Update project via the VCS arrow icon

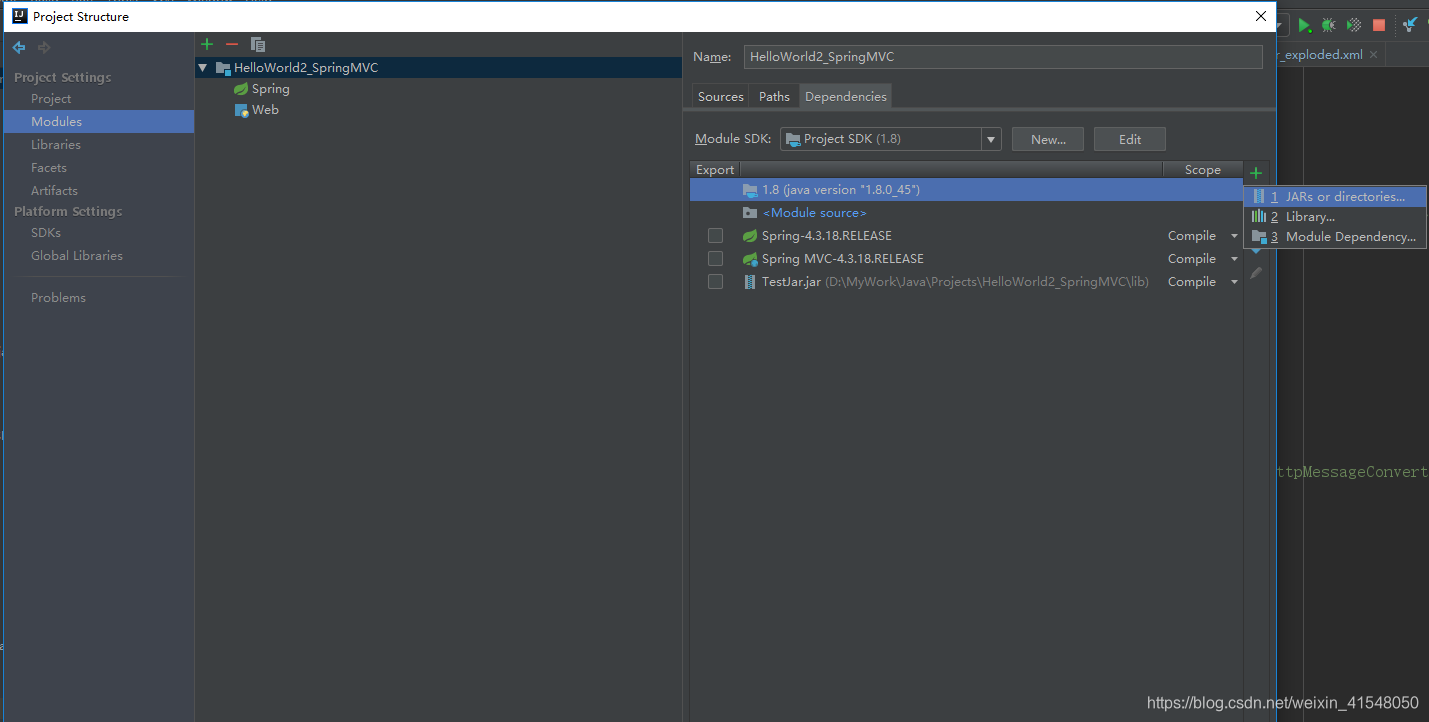tap(1411, 25)
